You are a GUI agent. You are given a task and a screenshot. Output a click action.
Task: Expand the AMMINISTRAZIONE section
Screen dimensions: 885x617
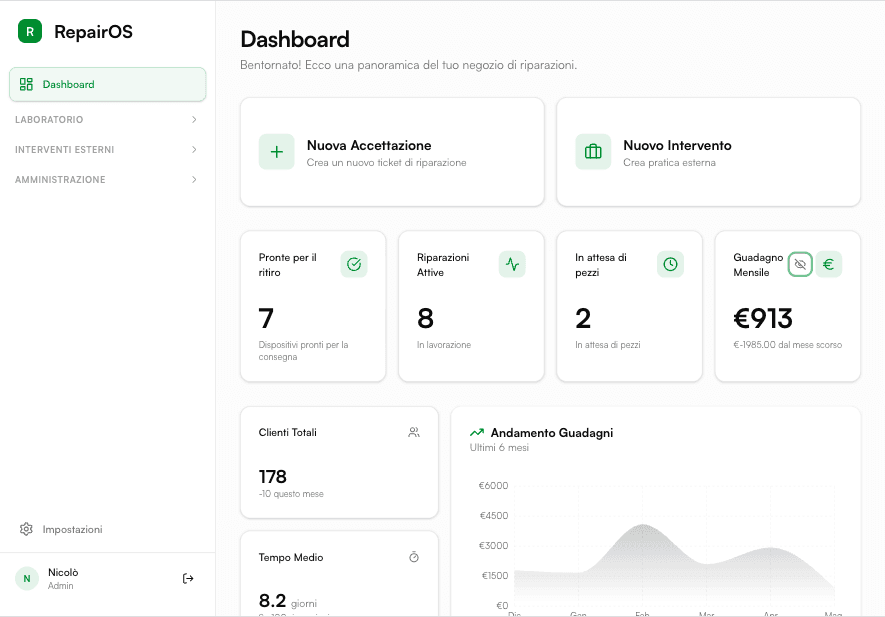[x=108, y=180]
